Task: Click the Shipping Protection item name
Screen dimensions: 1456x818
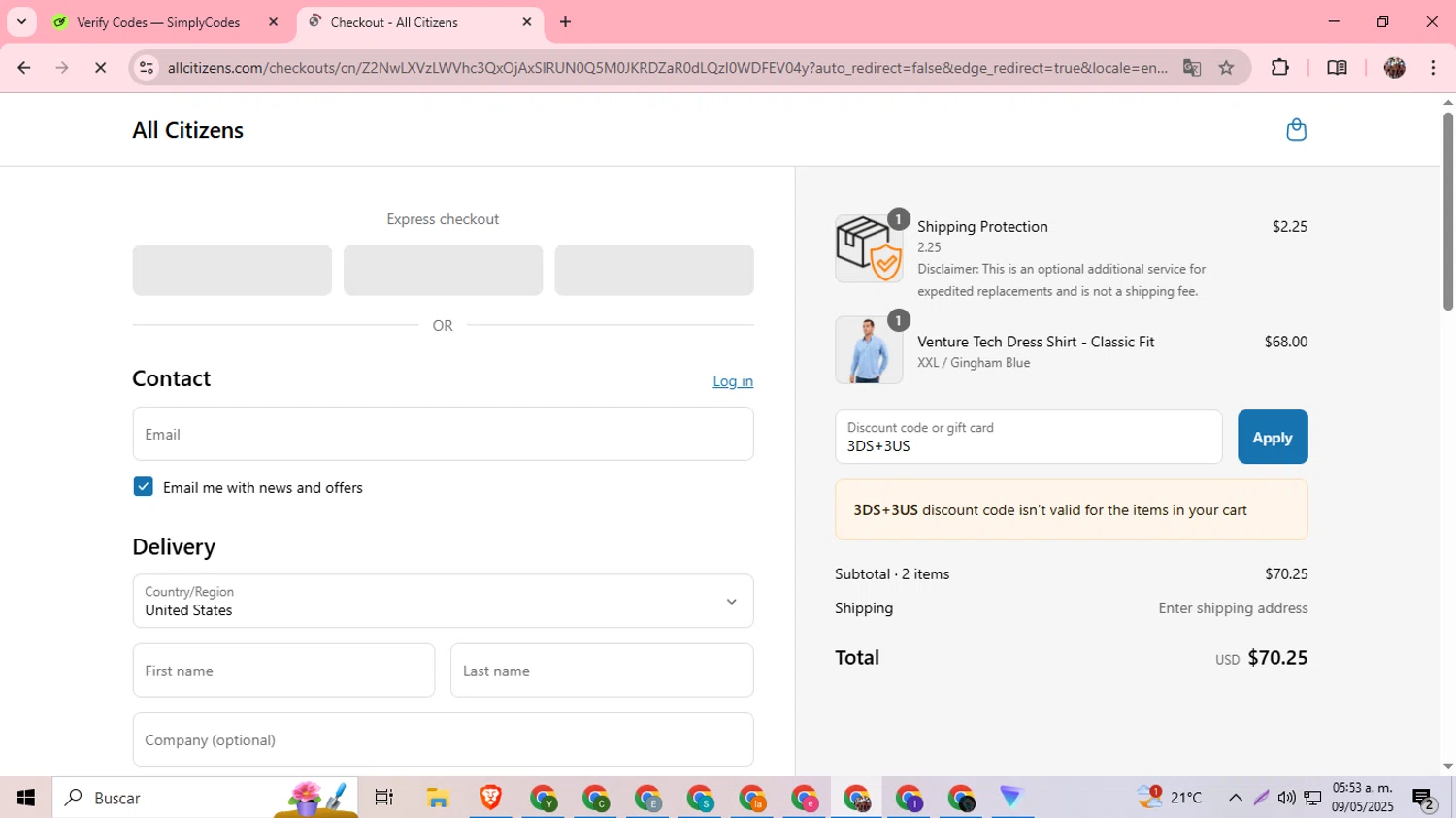Action: coord(982,226)
